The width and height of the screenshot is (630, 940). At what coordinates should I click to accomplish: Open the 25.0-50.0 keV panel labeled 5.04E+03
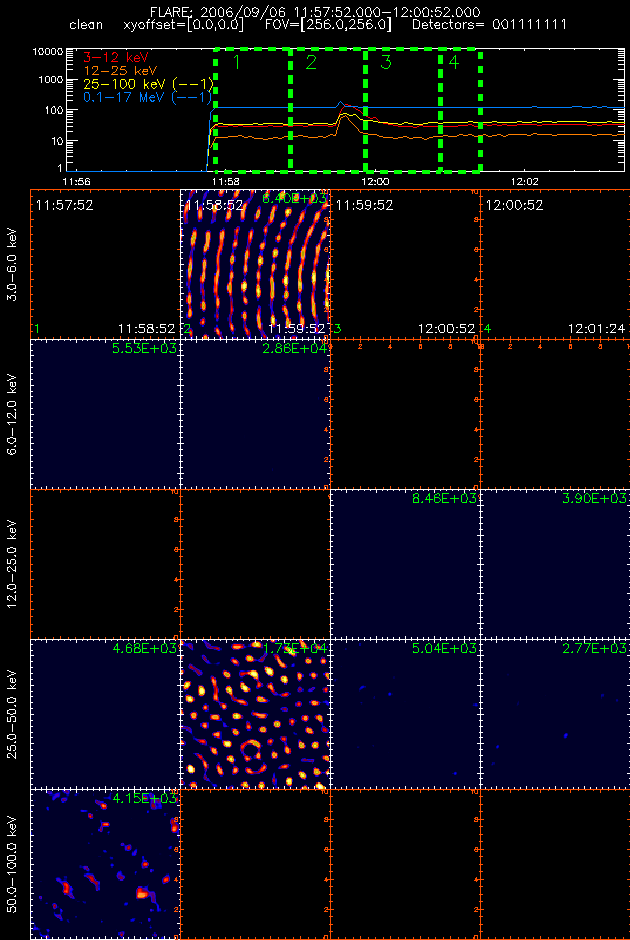point(405,713)
